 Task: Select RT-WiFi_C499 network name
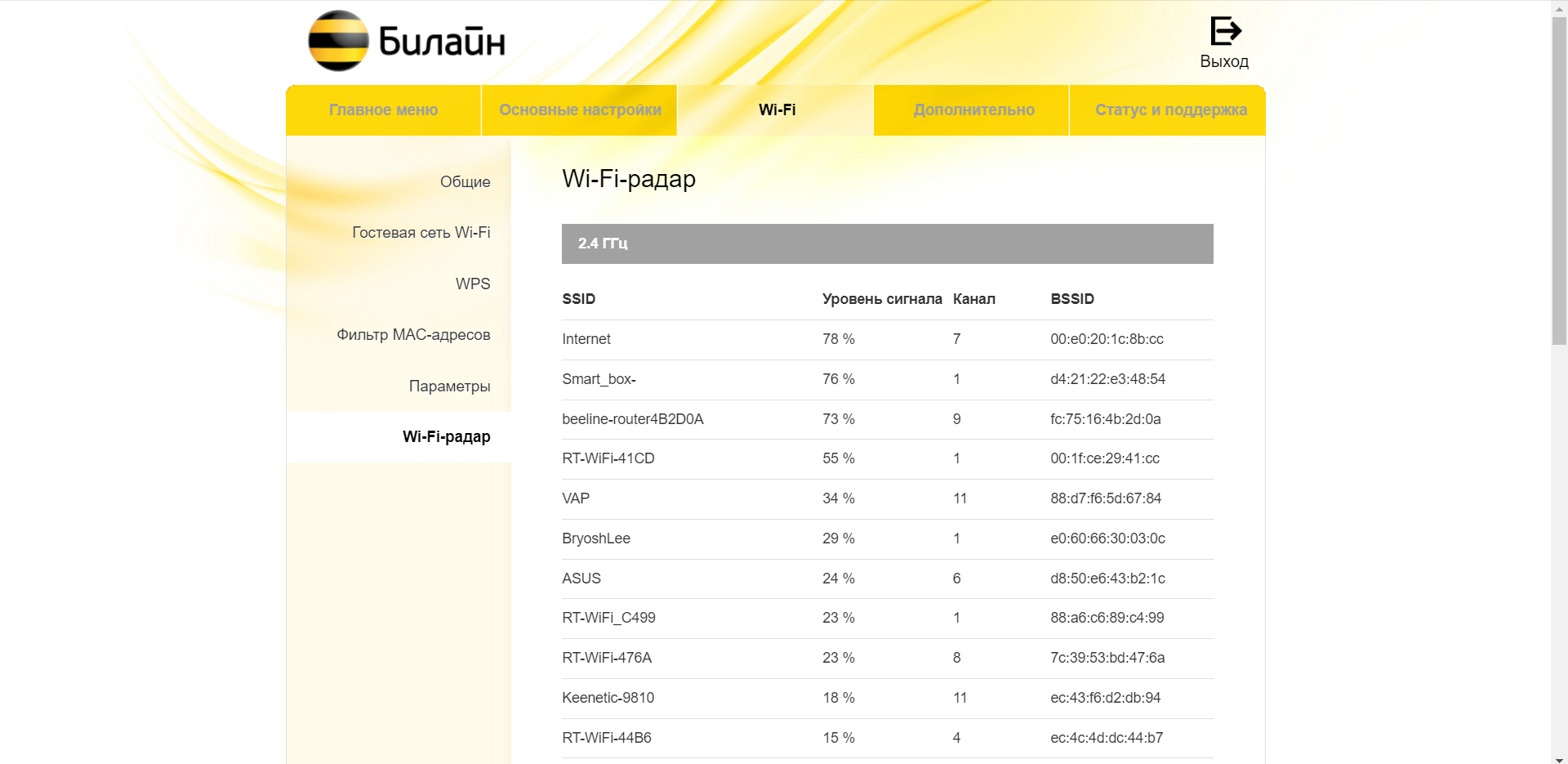(x=608, y=618)
